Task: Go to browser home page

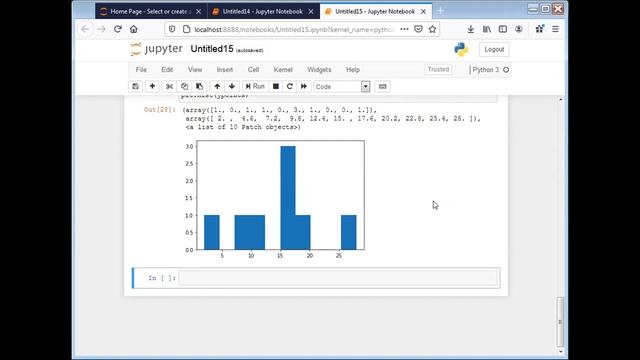Action: click(x=133, y=29)
